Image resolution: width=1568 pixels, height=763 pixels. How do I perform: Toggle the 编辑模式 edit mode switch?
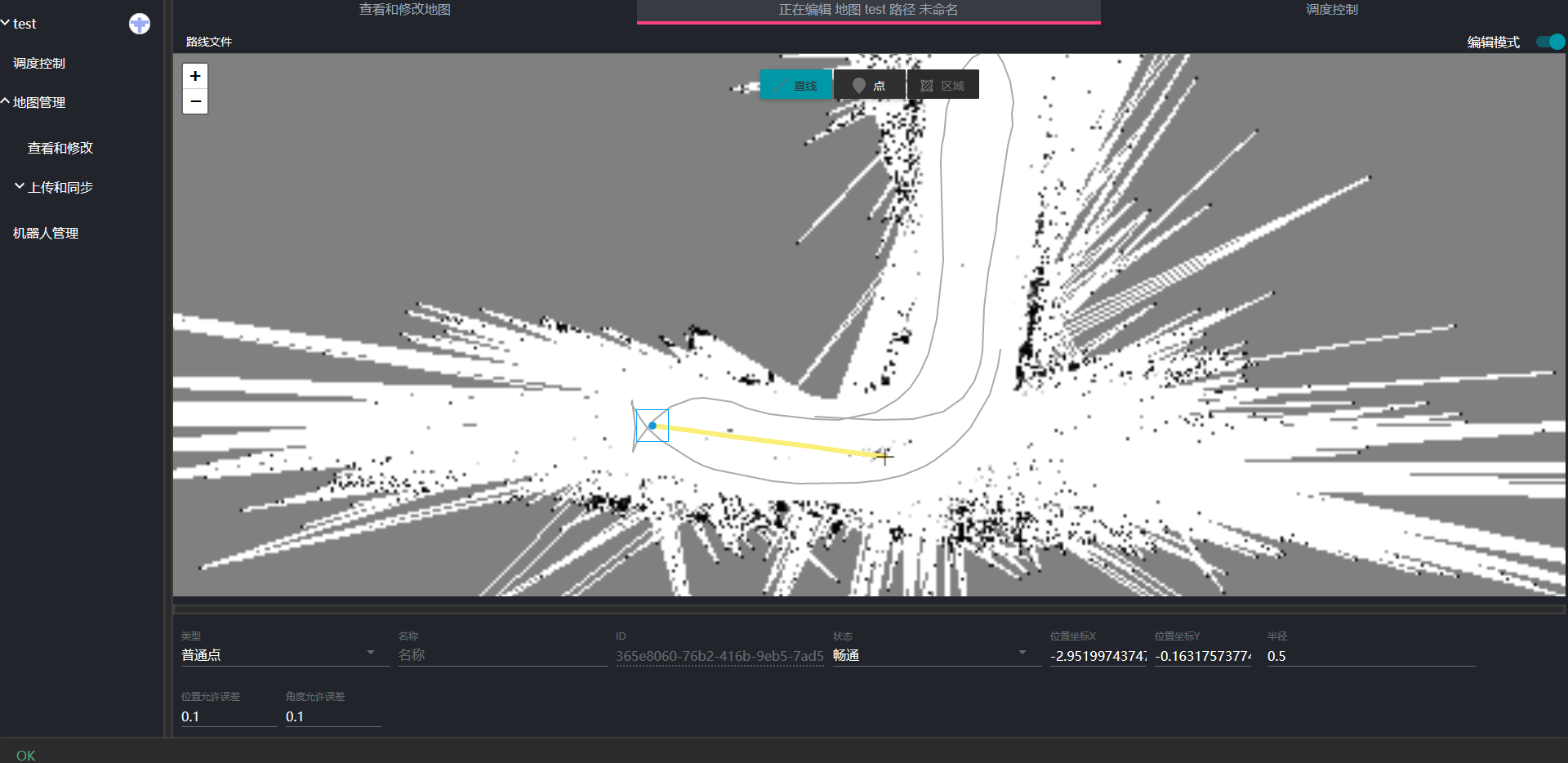[1549, 42]
